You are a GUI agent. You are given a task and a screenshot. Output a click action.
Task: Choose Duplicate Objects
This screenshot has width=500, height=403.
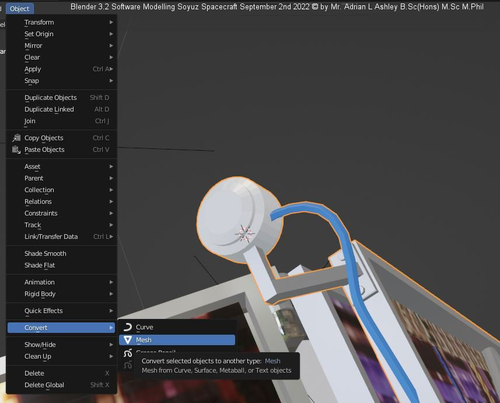61,98
